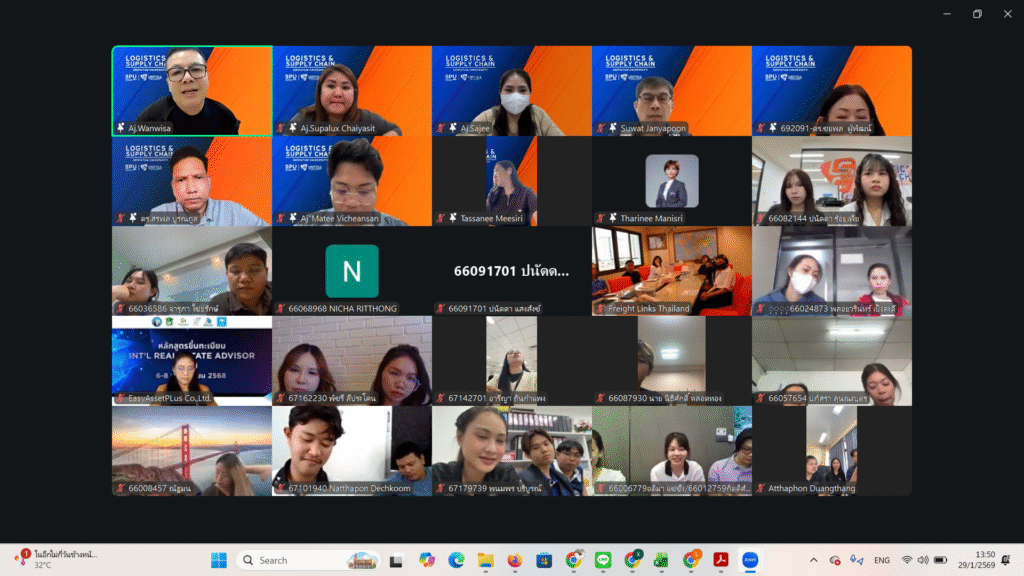Open the Task View button

click(x=398, y=560)
